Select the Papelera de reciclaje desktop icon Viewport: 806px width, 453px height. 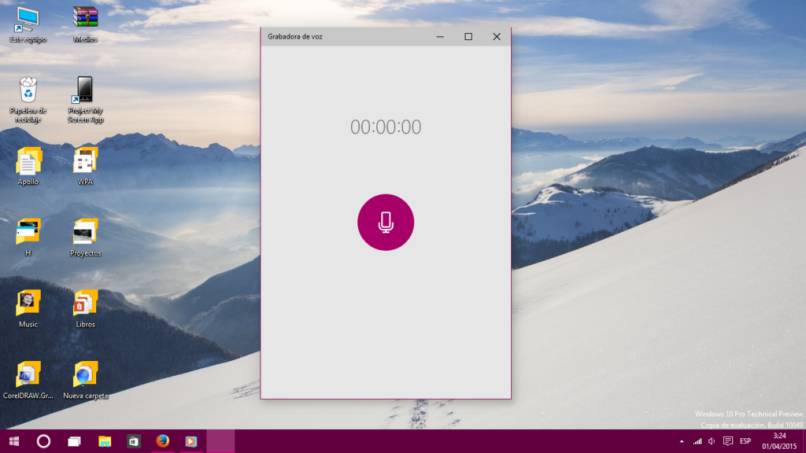pyautogui.click(x=28, y=92)
